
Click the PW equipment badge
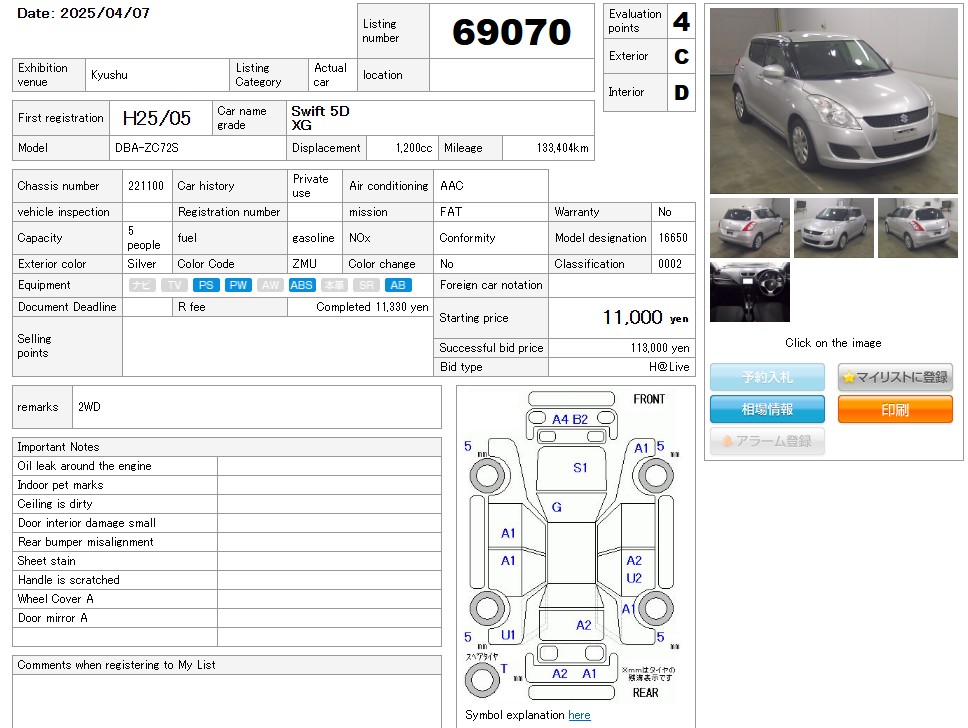click(x=238, y=285)
